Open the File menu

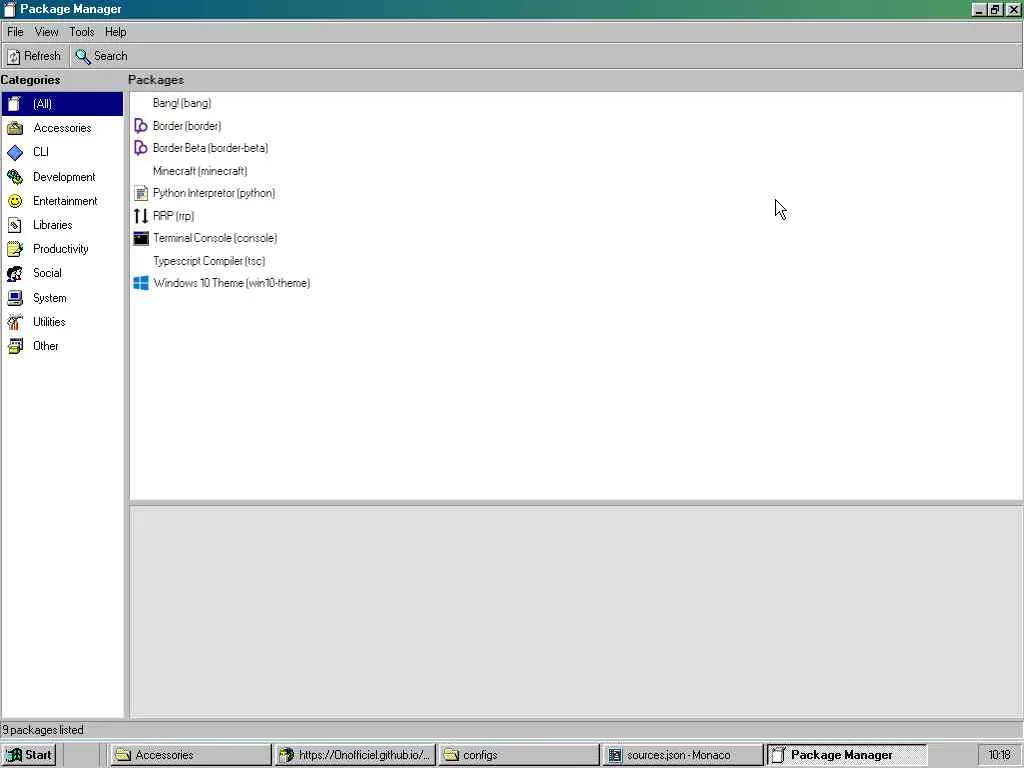15,32
